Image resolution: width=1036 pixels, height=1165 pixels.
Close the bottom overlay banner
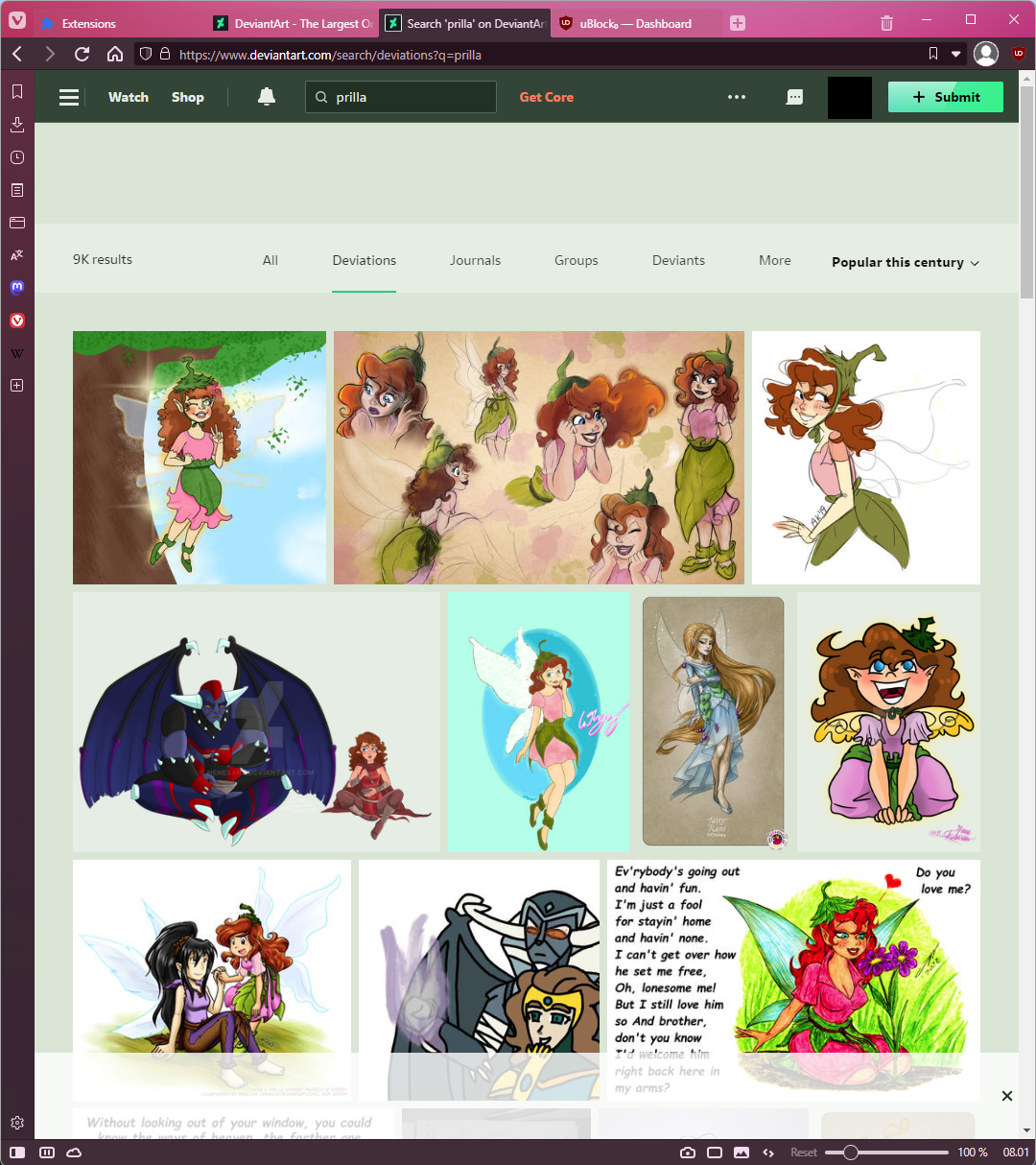1007,1096
